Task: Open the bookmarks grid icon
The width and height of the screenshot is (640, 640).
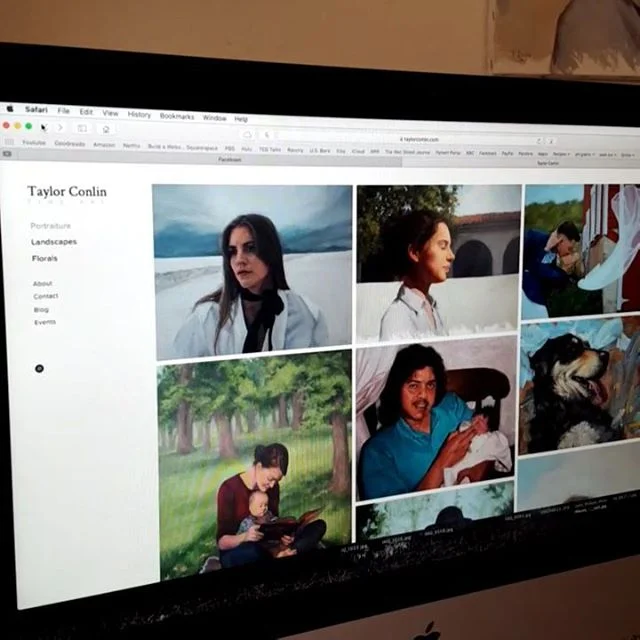Action: [x=9, y=142]
